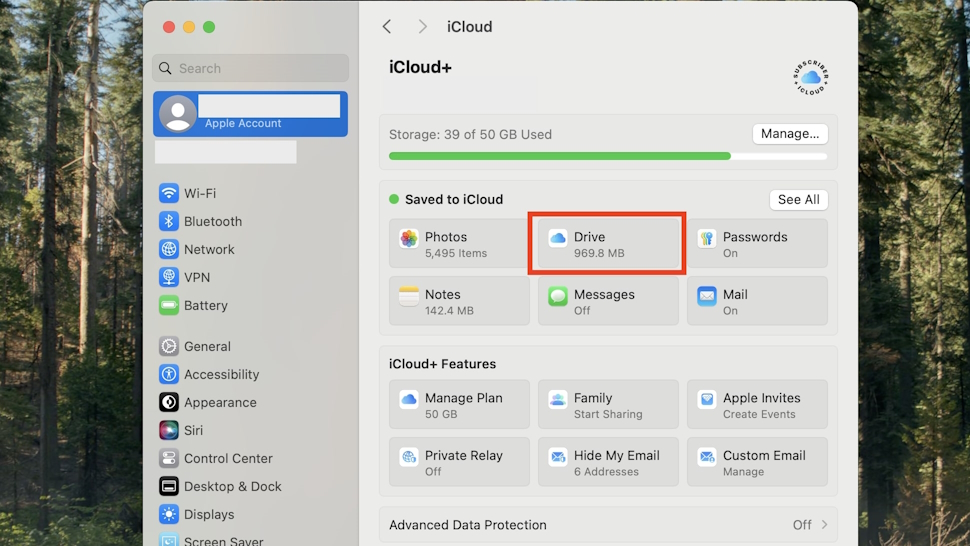Click '6 Addresses' under Hide My Email
The height and width of the screenshot is (546, 970).
point(606,472)
